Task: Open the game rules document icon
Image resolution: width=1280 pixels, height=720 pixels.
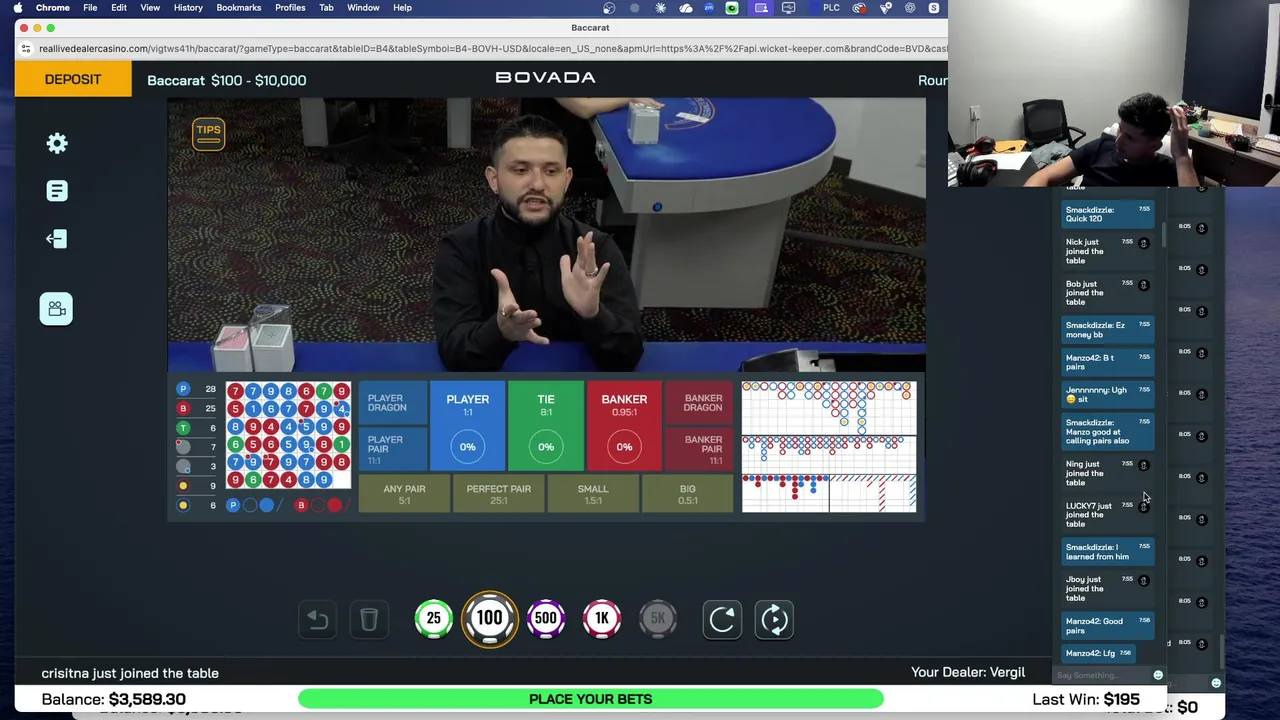Action: click(57, 191)
